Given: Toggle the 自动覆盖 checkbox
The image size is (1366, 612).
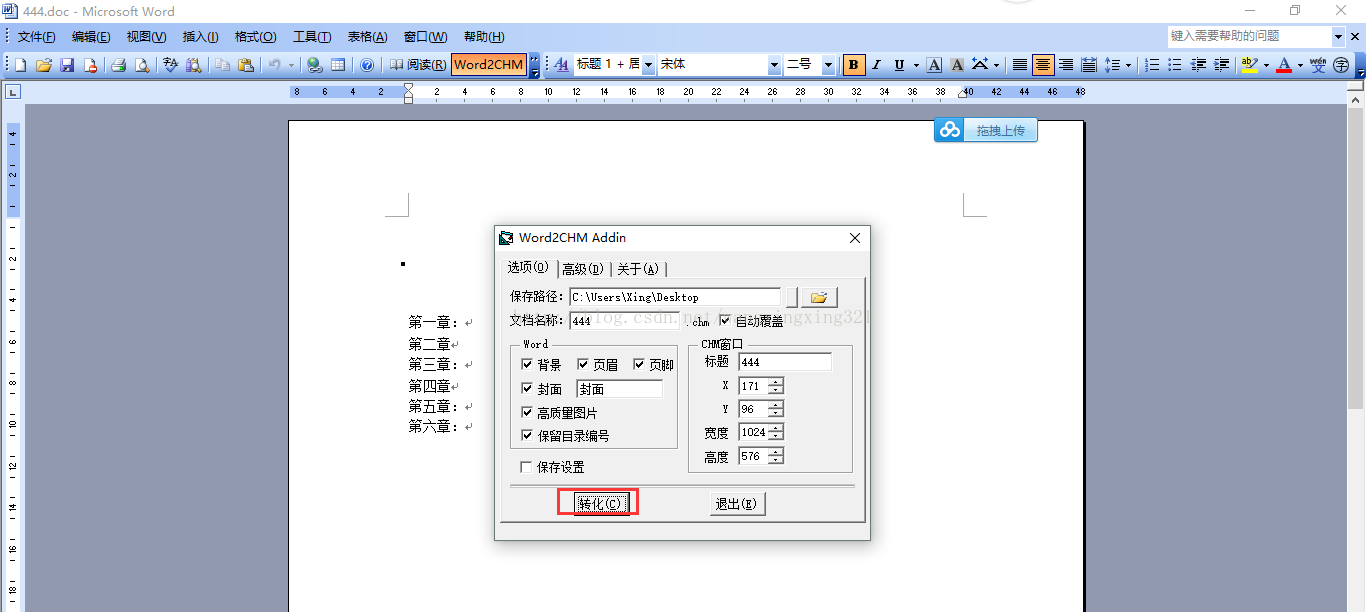Looking at the screenshot, I should [x=725, y=321].
